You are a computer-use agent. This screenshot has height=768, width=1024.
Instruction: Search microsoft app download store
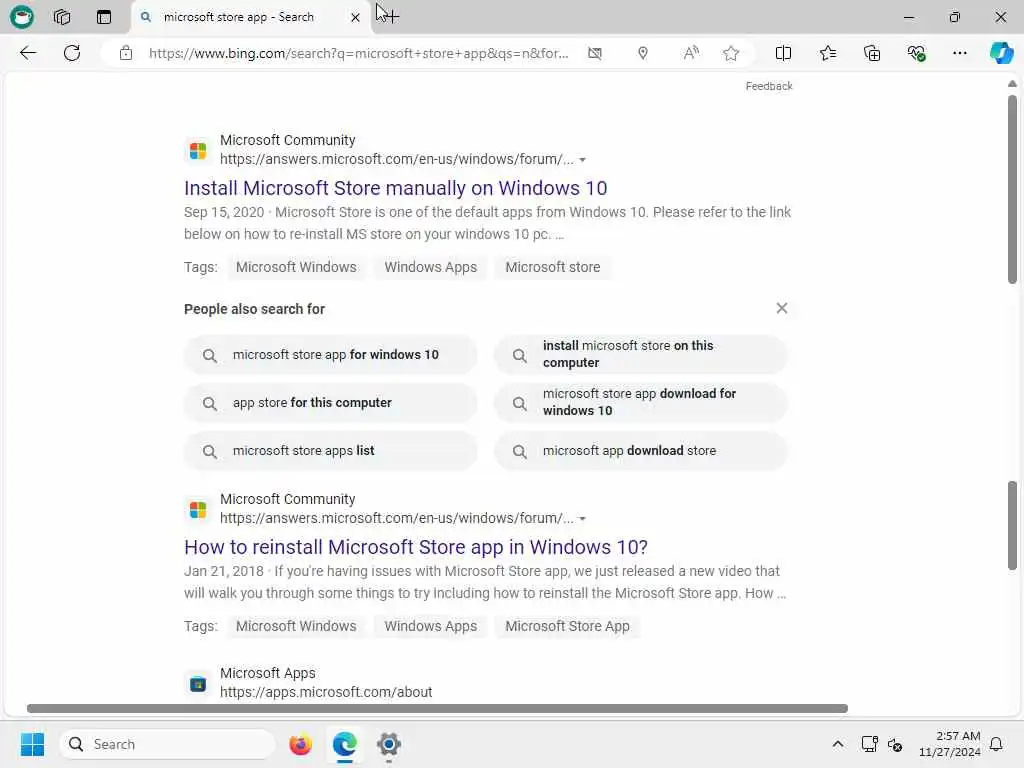pos(641,451)
